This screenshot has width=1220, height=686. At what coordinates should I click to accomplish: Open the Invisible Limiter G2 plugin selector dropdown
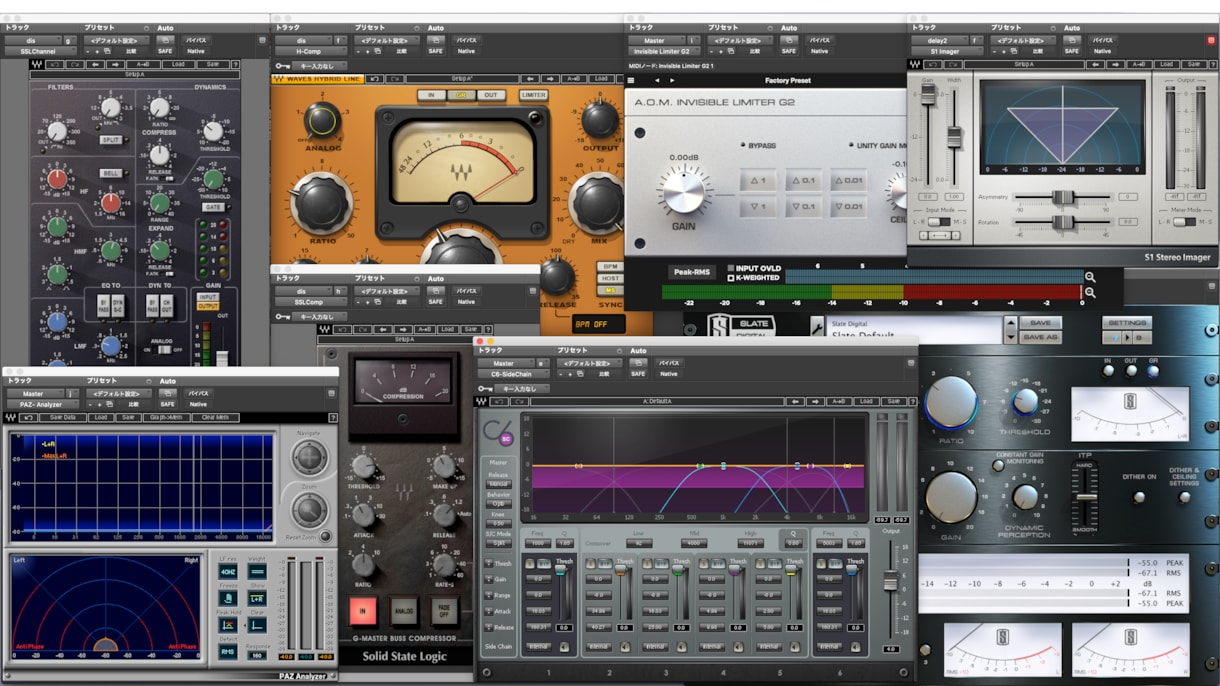coord(664,50)
